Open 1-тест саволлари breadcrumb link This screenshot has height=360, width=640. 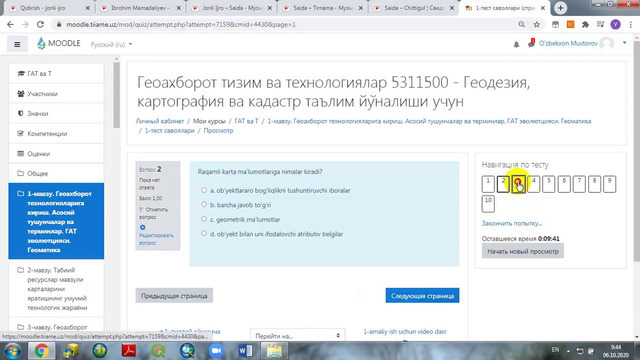[x=169, y=131]
